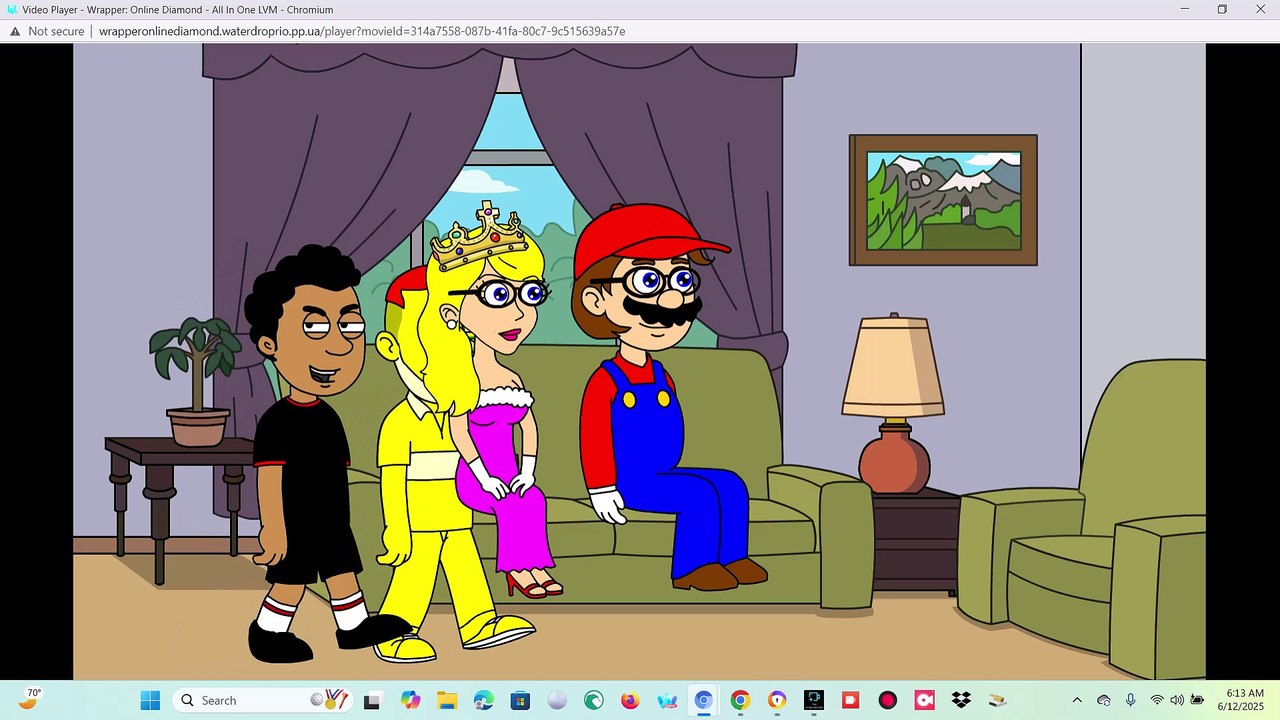
Task: Open the browser icon with a padlock on taskbar
Action: [x=777, y=700]
